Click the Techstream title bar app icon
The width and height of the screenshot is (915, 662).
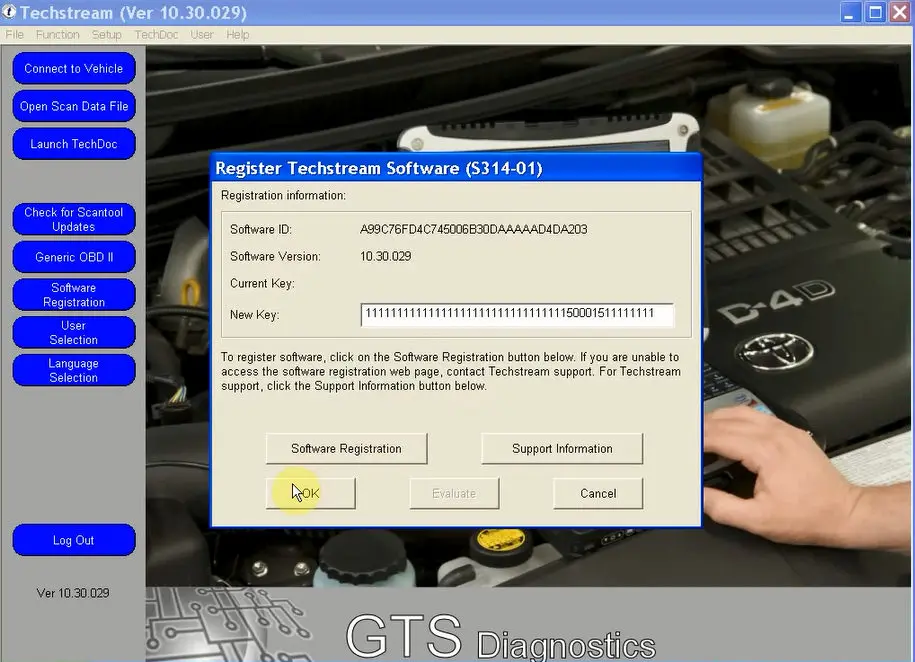[x=8, y=12]
